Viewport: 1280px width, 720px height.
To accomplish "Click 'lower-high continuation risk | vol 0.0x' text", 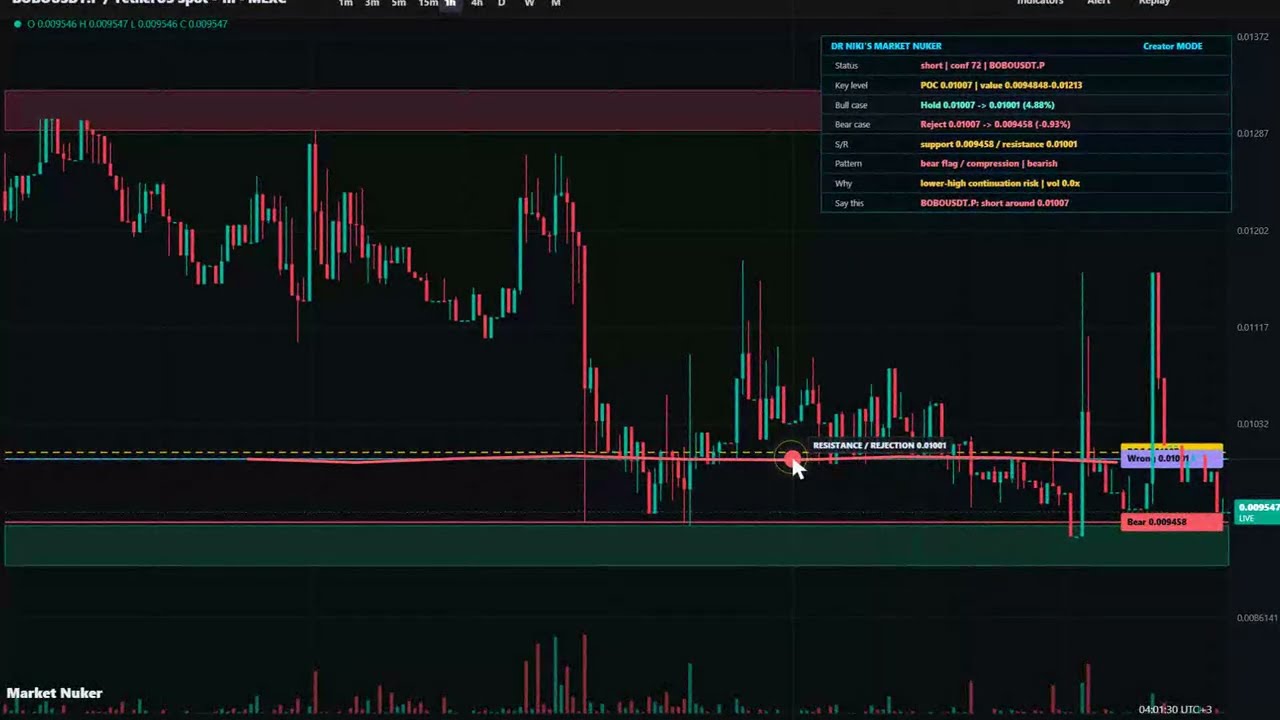I will pos(1000,183).
